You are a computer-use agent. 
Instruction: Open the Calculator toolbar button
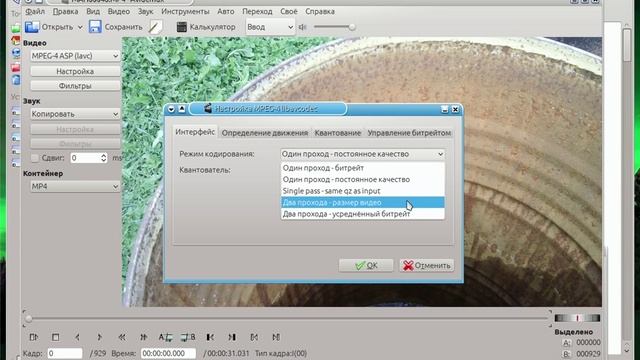click(x=206, y=27)
